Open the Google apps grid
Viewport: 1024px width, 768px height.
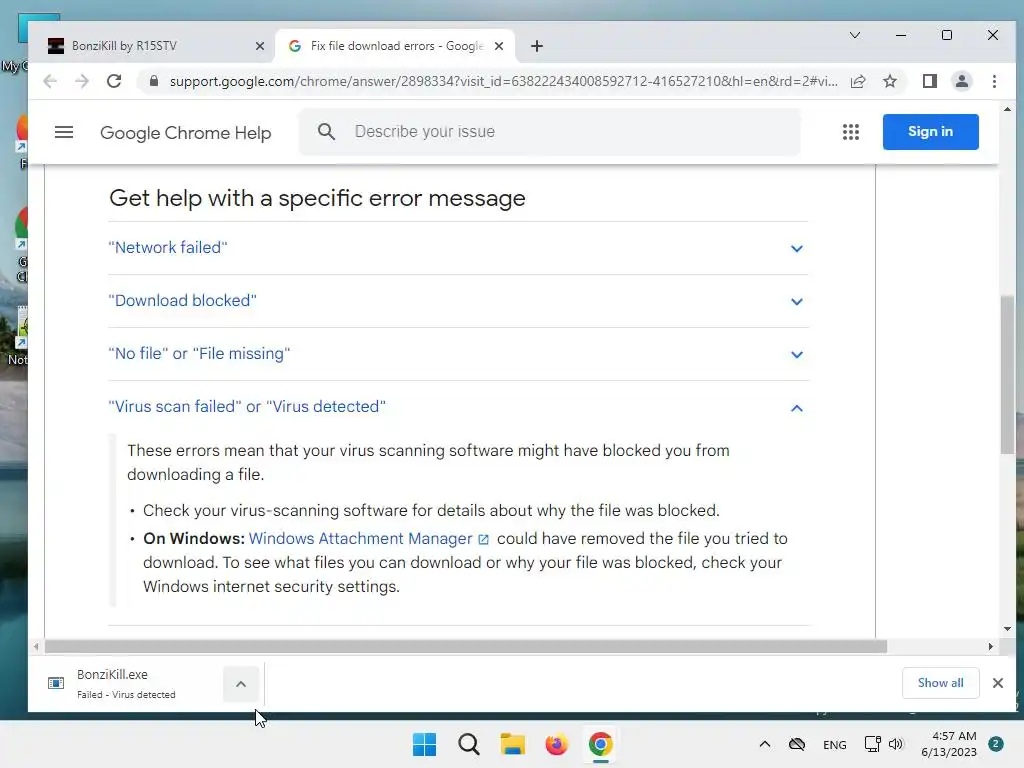[850, 132]
